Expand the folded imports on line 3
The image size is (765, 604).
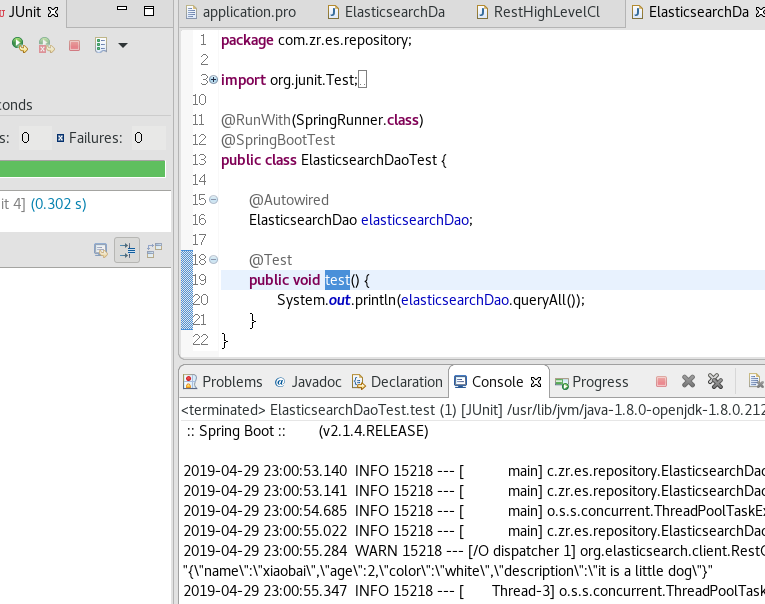pos(214,80)
